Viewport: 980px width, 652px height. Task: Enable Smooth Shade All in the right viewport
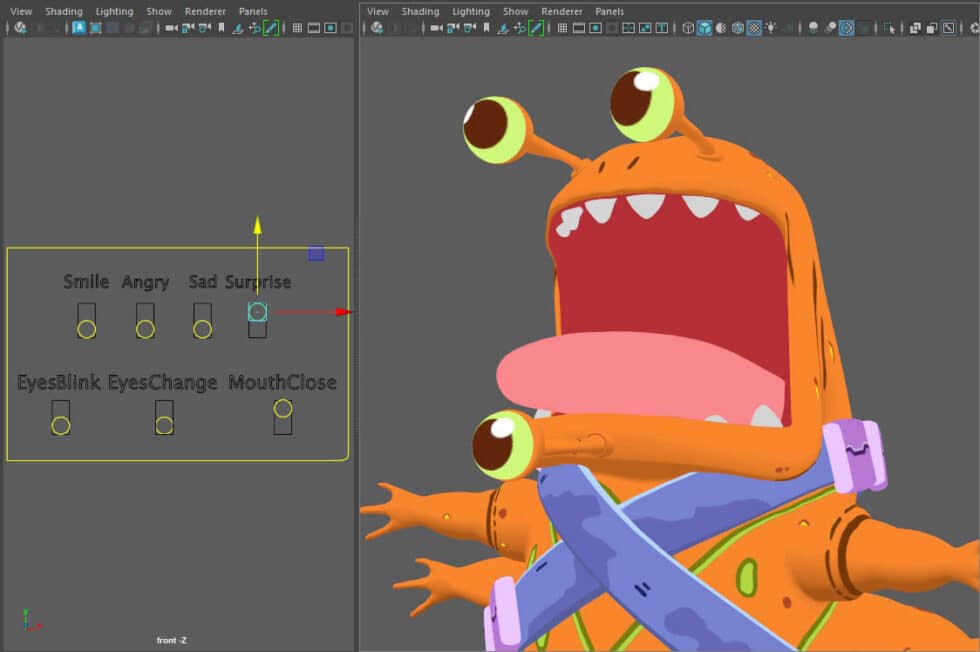tap(706, 29)
